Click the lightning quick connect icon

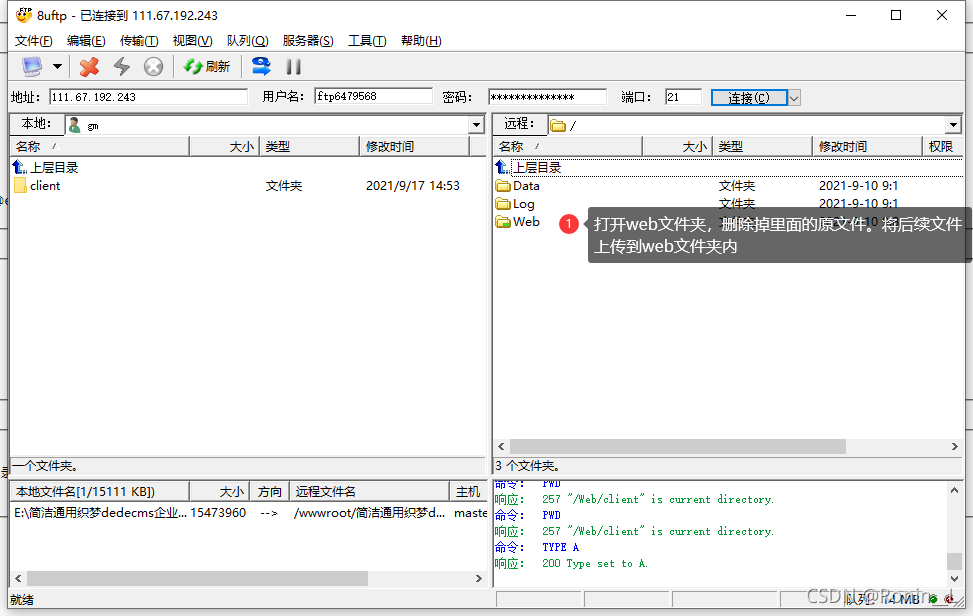(x=122, y=66)
